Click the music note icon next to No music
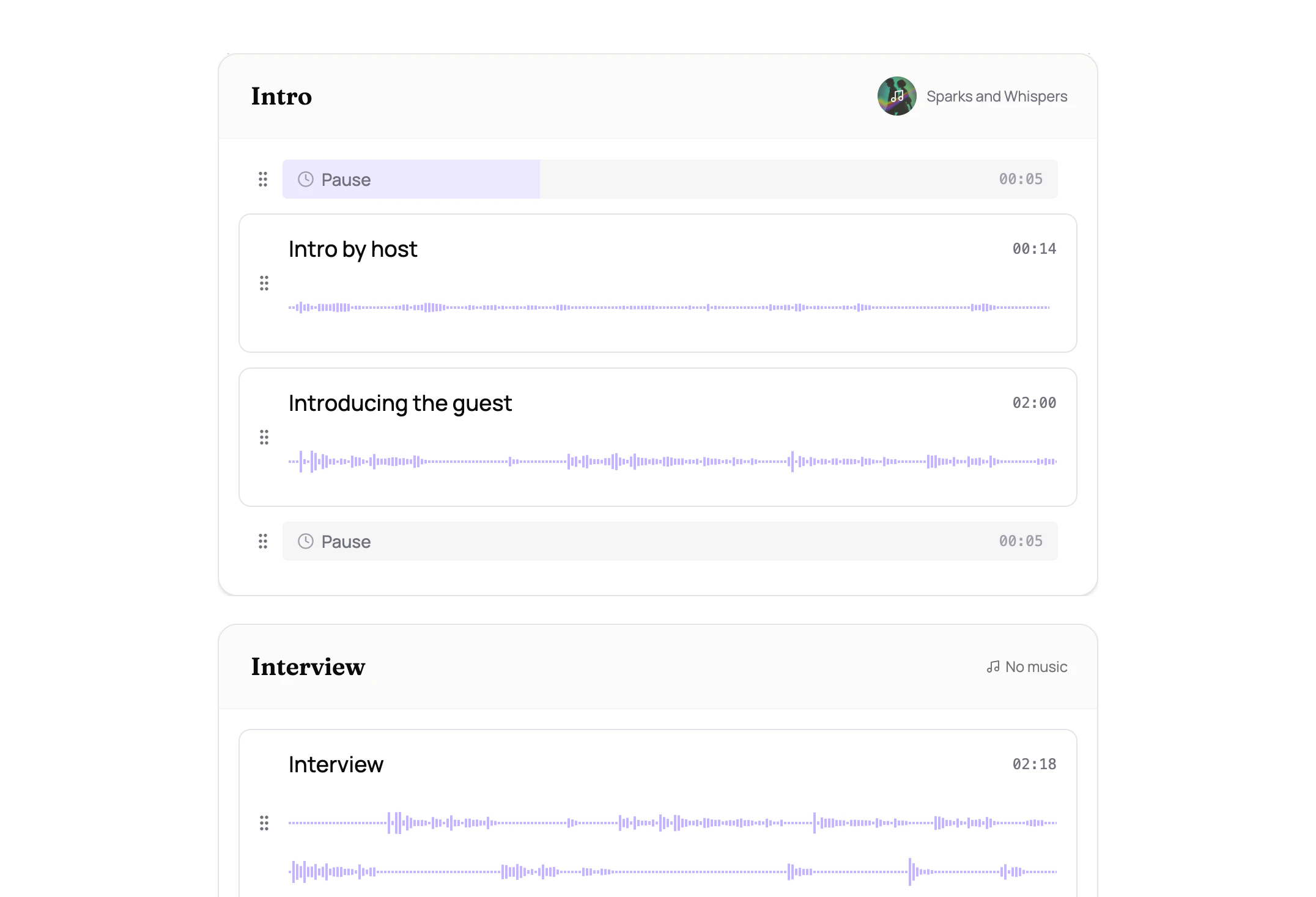This screenshot has width=1316, height=897. [x=993, y=666]
